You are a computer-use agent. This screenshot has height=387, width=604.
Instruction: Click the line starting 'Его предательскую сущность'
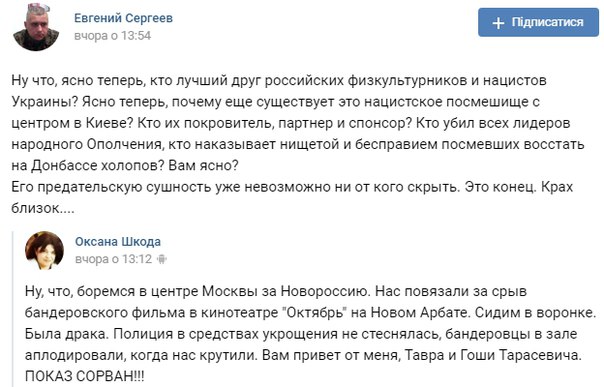pos(292,187)
